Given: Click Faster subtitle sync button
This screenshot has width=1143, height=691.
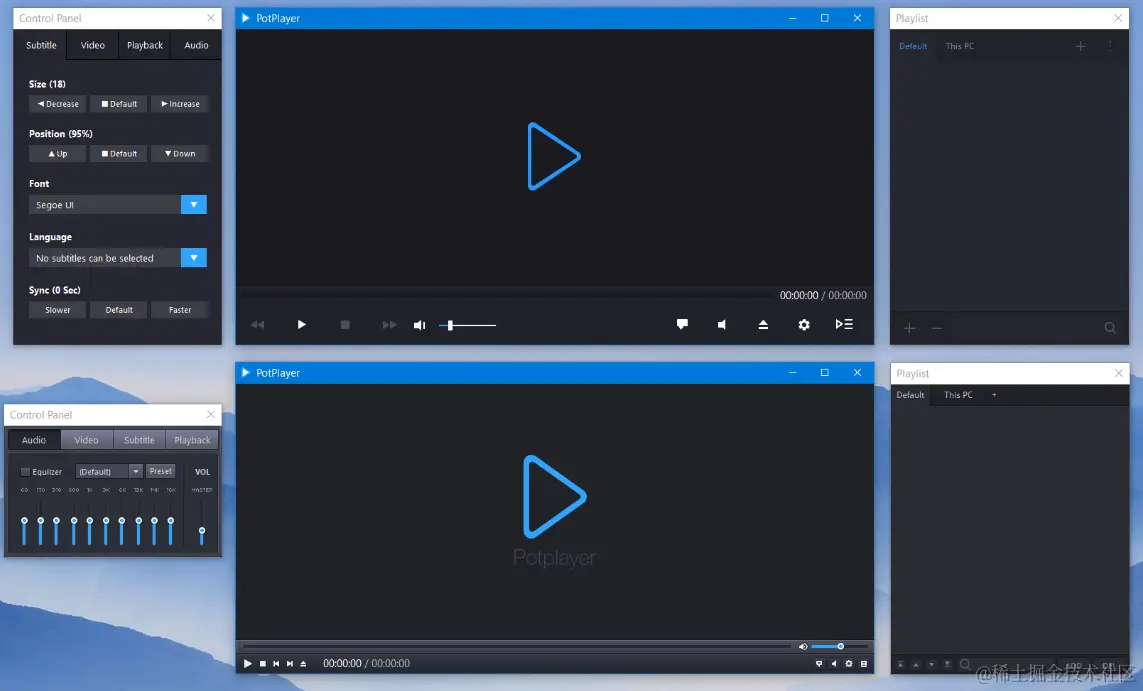Looking at the screenshot, I should tap(180, 310).
